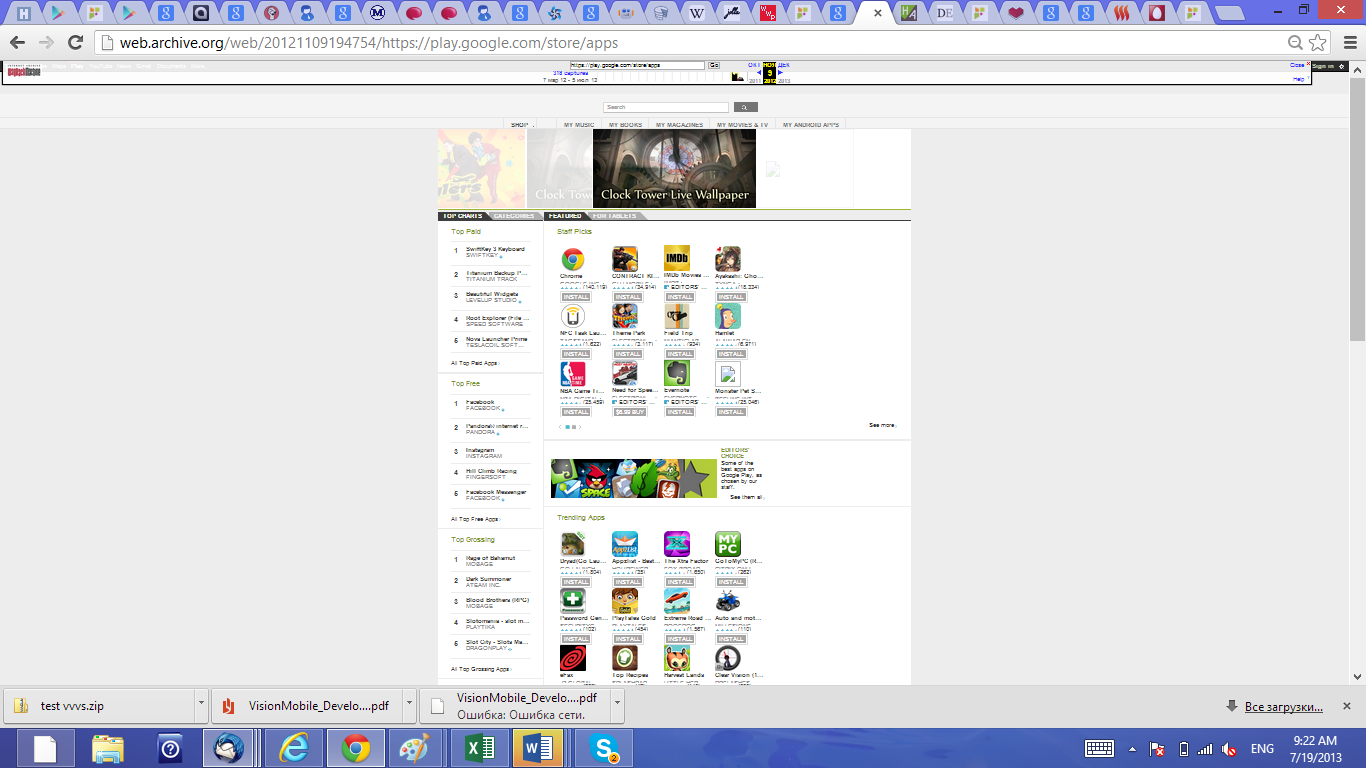
Task: Bookmark this page with the star icon
Action: pos(1319,43)
